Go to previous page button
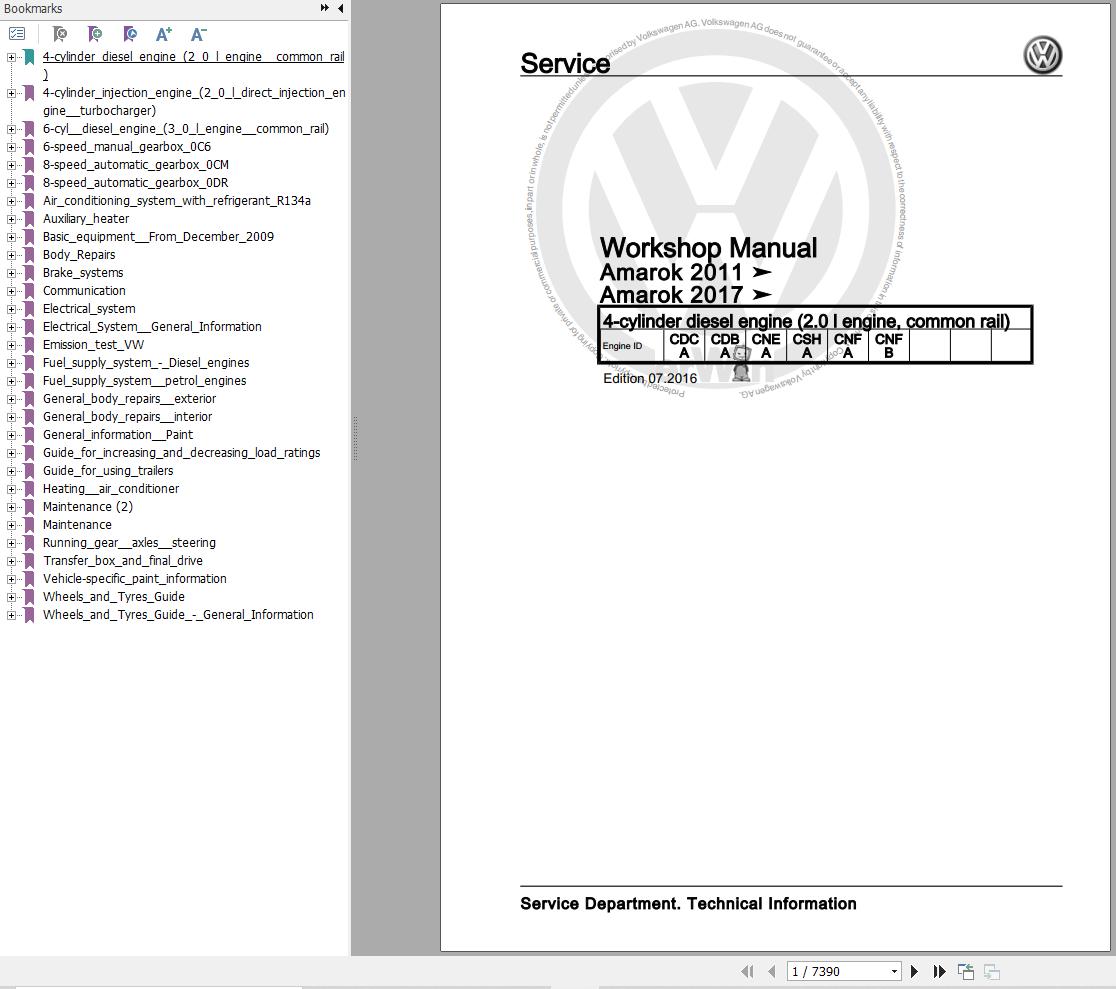 pyautogui.click(x=772, y=971)
